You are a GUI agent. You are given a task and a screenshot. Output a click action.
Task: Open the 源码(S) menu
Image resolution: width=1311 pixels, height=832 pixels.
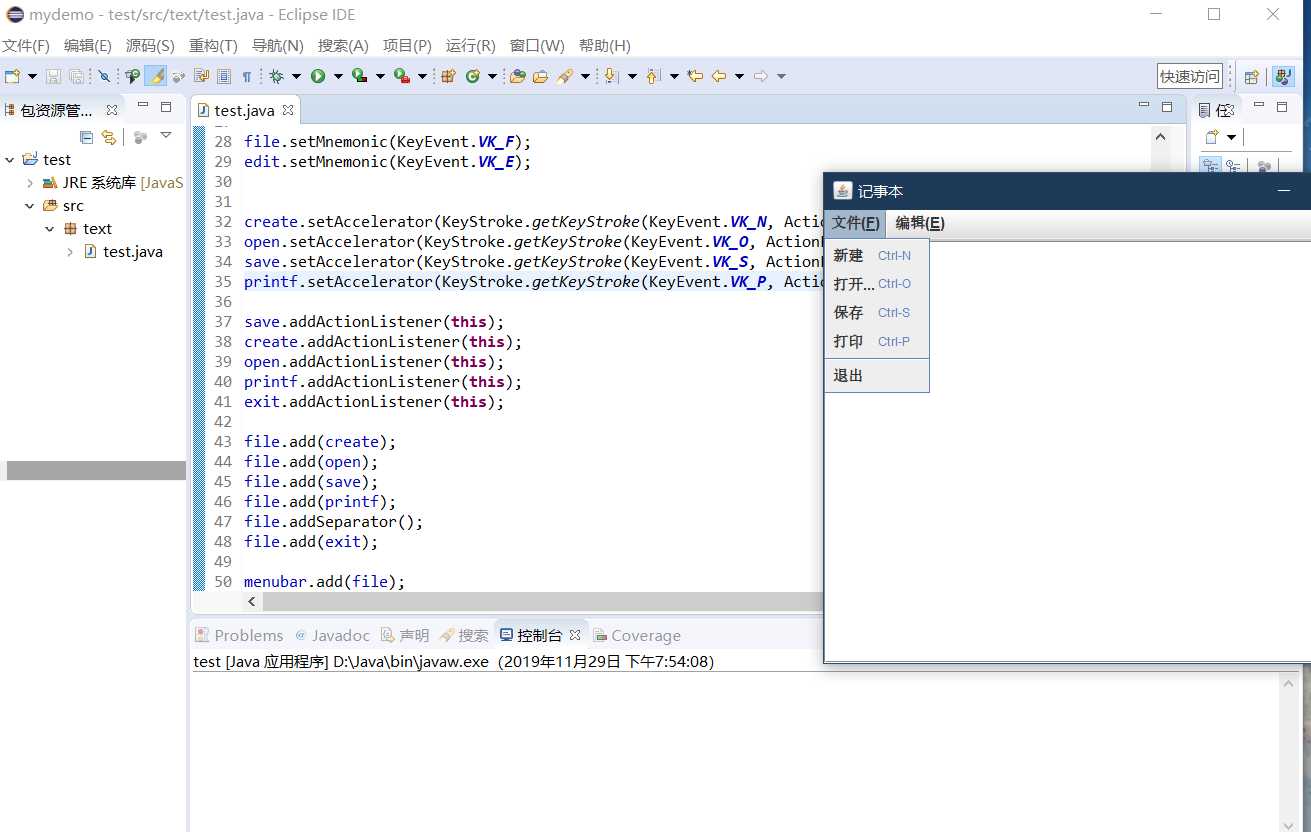coord(150,46)
